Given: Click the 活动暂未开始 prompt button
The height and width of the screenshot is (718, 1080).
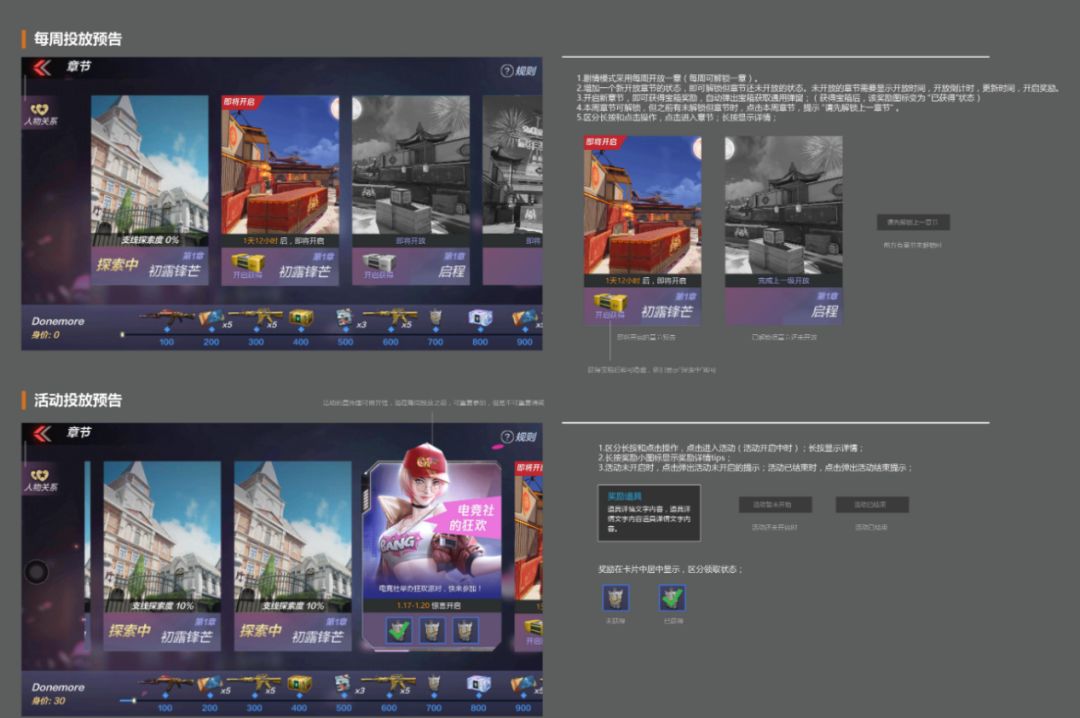Looking at the screenshot, I should [775, 505].
